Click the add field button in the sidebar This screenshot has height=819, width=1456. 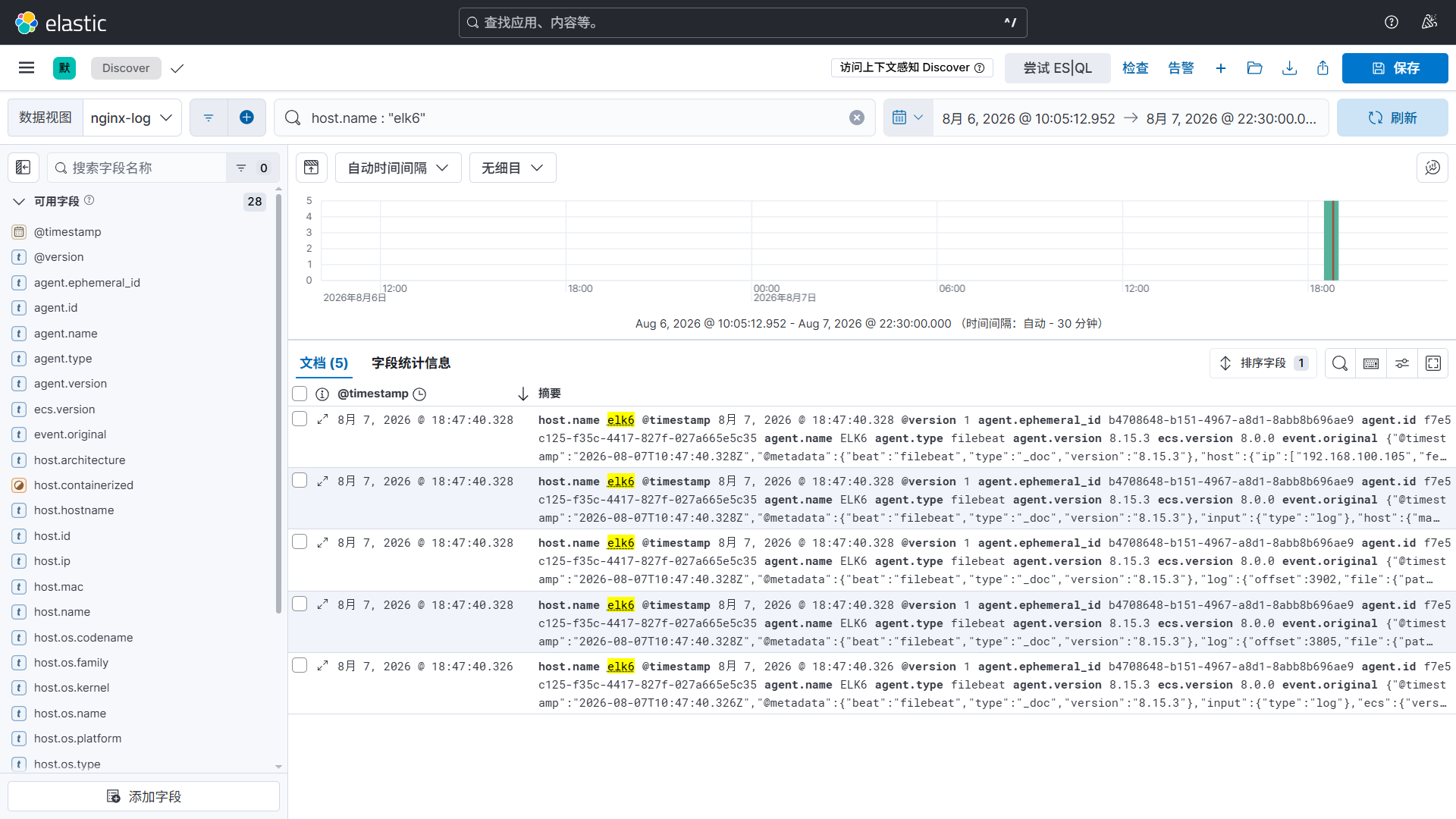143,796
